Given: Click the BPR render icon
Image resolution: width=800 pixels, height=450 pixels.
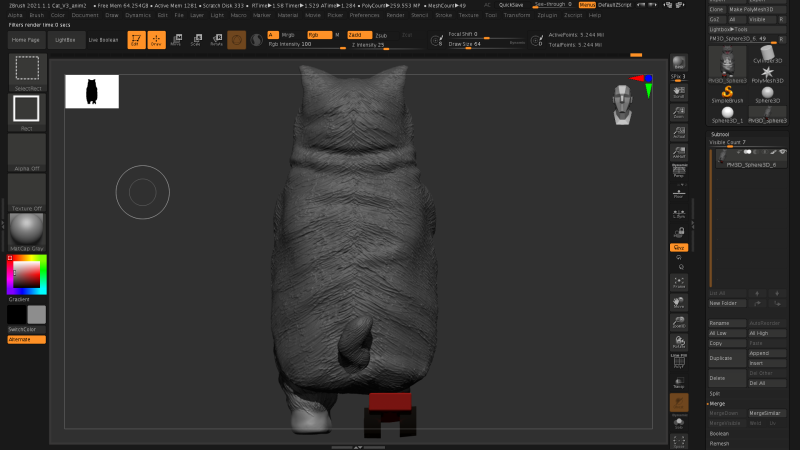Looking at the screenshot, I should (x=679, y=63).
